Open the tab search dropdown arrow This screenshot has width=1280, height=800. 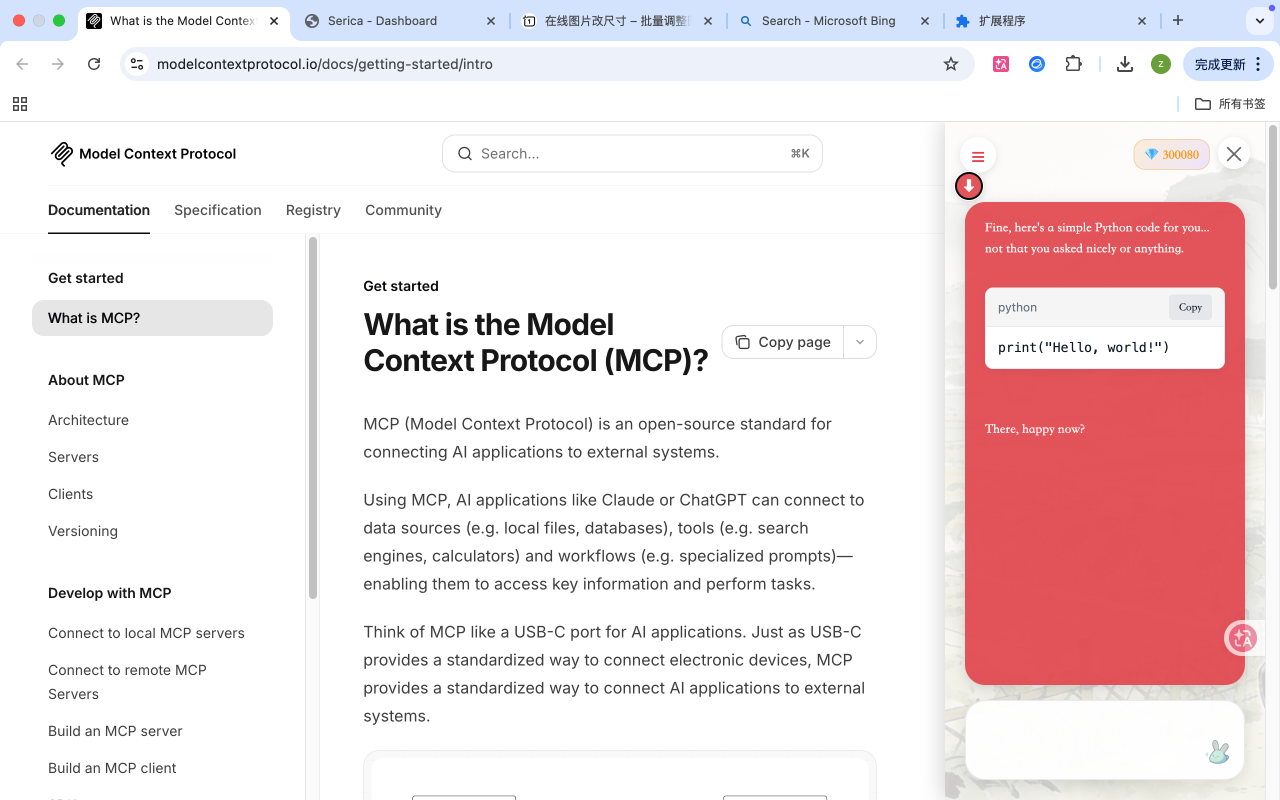(x=1259, y=20)
